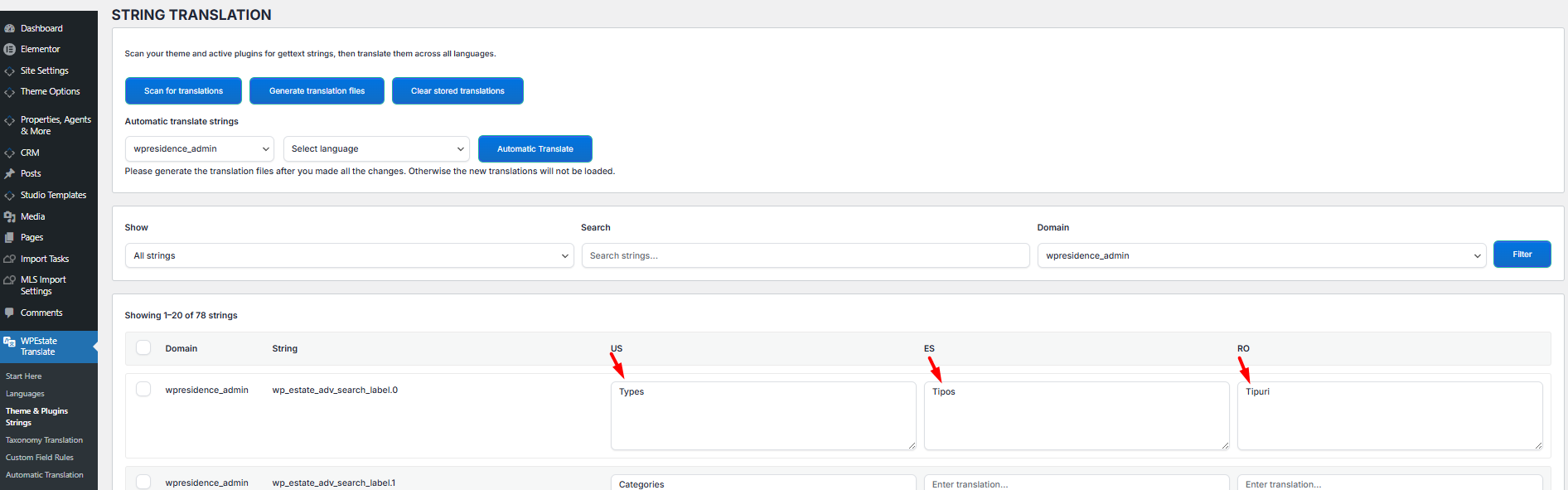
Task: Check the wp_estate_adv_search_label.0 row checkbox
Action: click(x=143, y=389)
